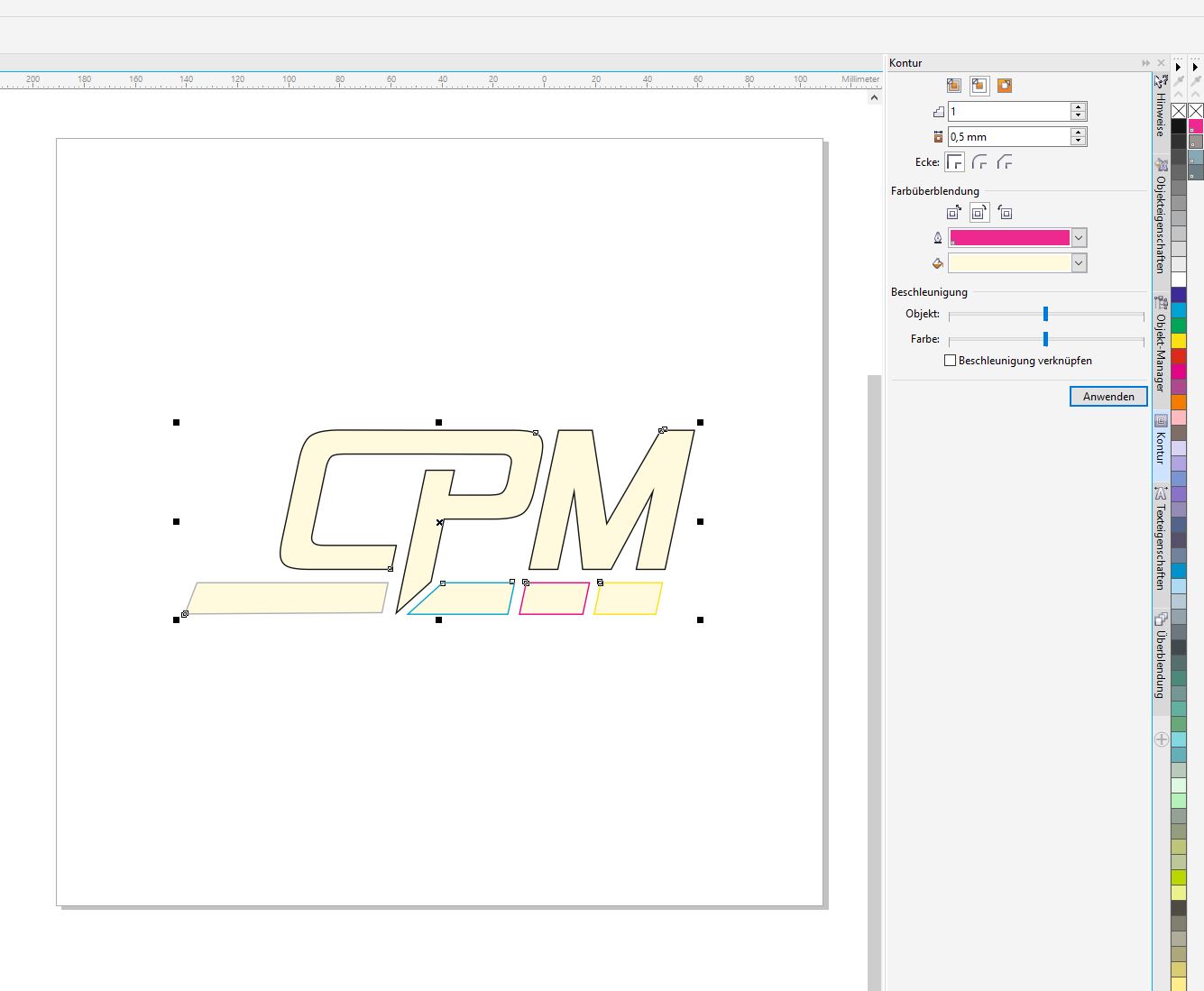
Task: Switch to the Objekt-Manager docker tab
Action: [1162, 352]
